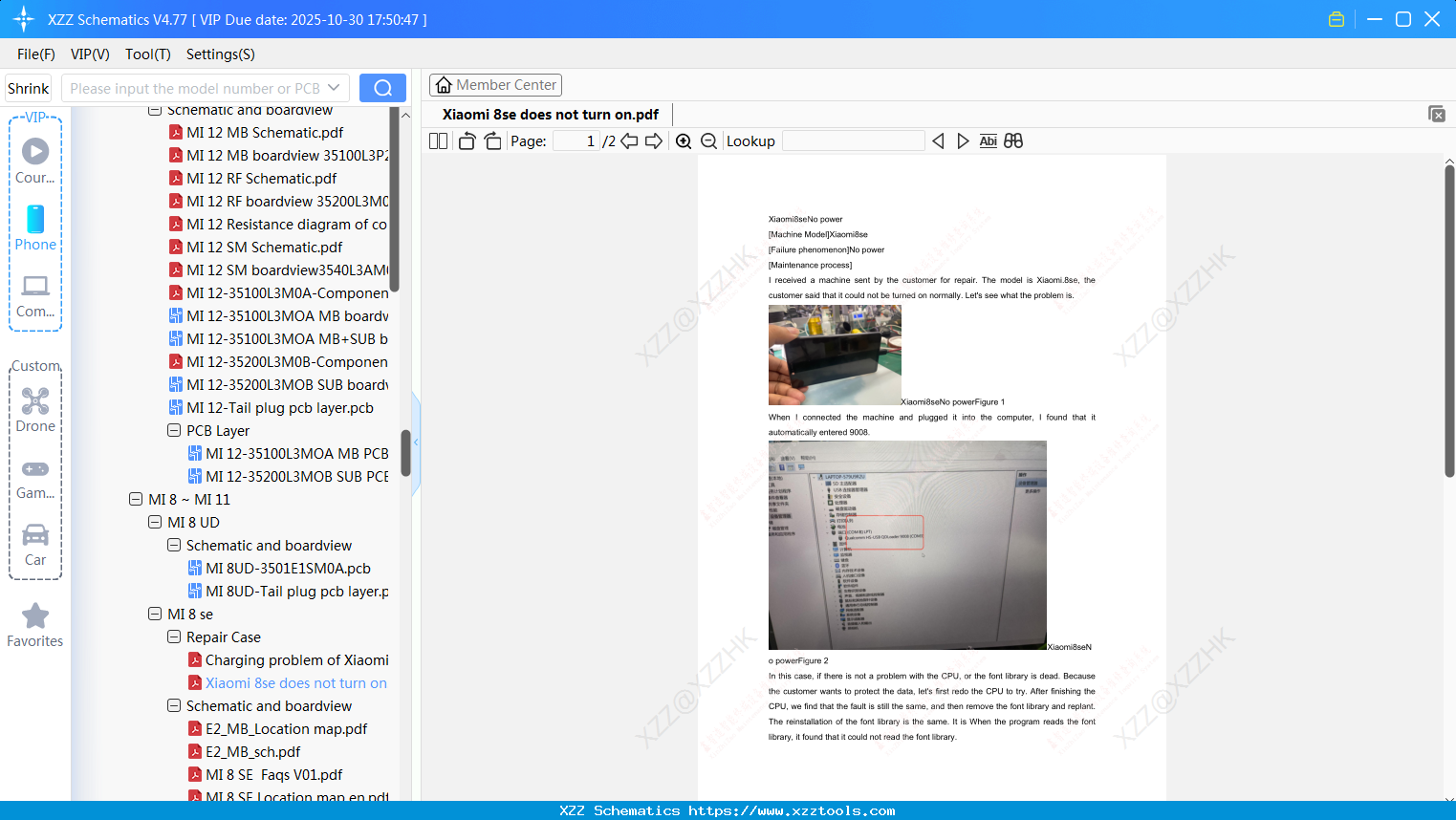
Task: Click the Lookup text field
Action: point(854,141)
